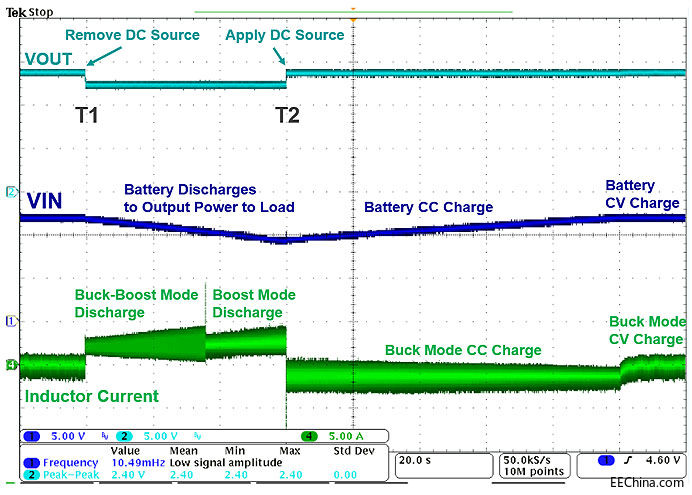
Task: Click the Std Dev value '0.00'
Action: coord(345,475)
